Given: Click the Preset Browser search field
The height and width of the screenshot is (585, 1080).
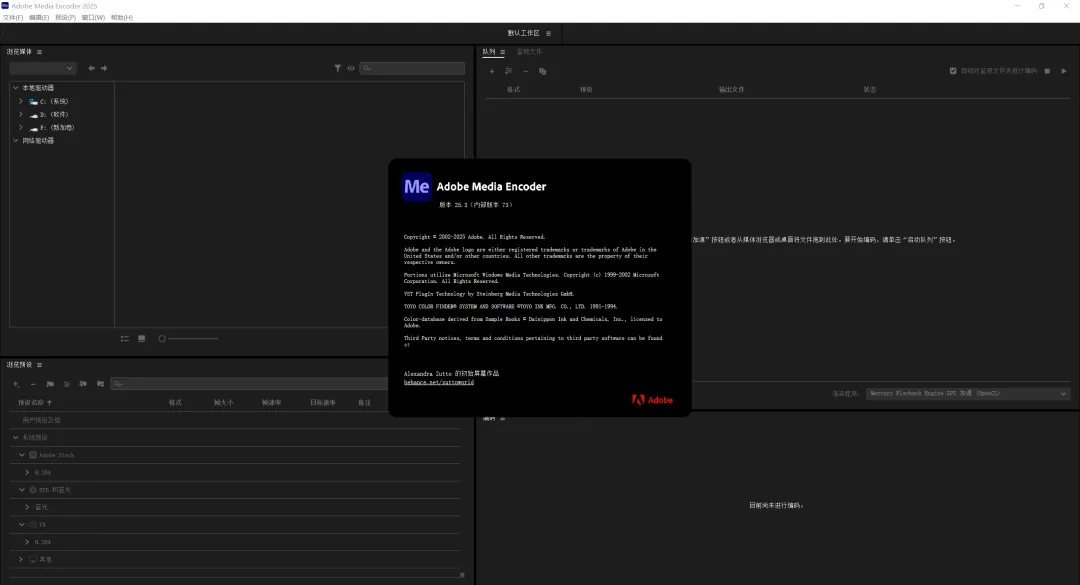Looking at the screenshot, I should 250,384.
